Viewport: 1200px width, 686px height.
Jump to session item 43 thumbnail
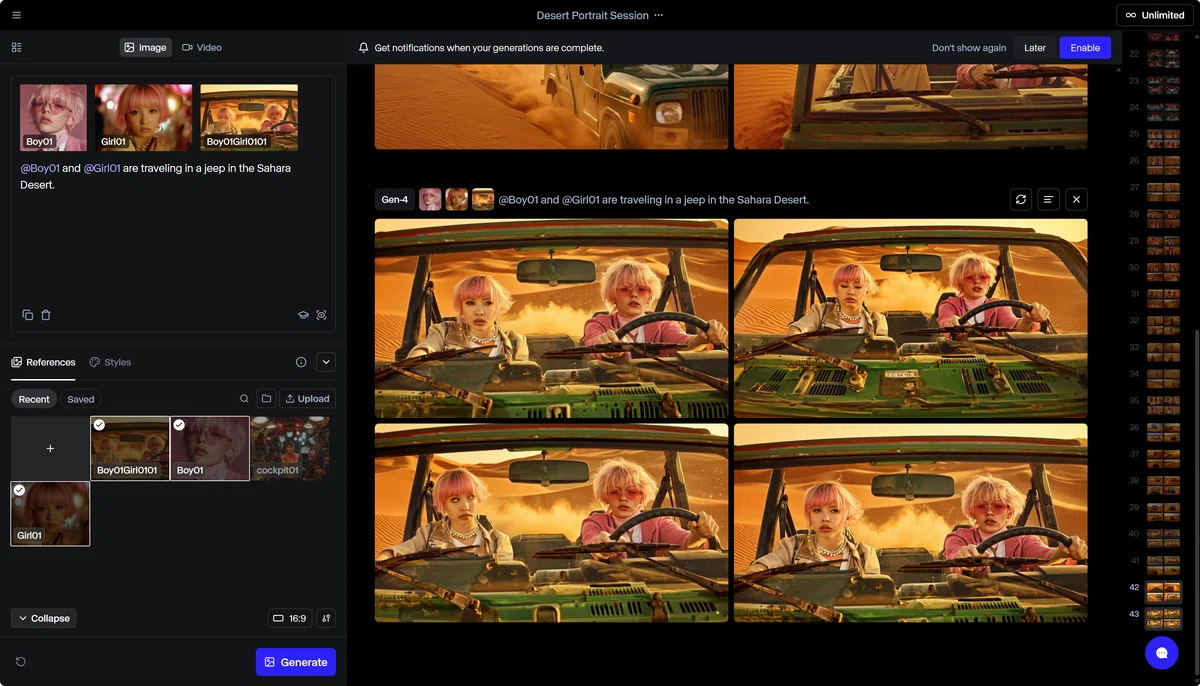[1163, 617]
